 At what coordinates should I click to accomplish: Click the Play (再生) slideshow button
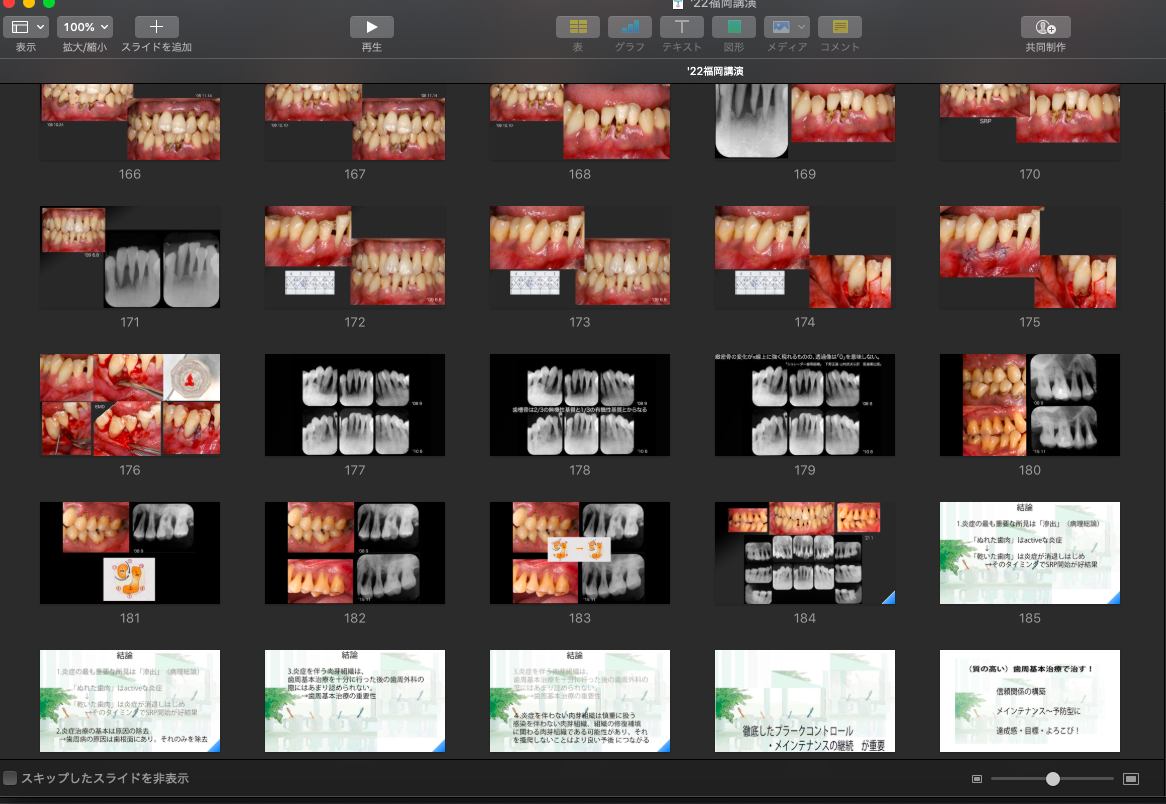372,28
